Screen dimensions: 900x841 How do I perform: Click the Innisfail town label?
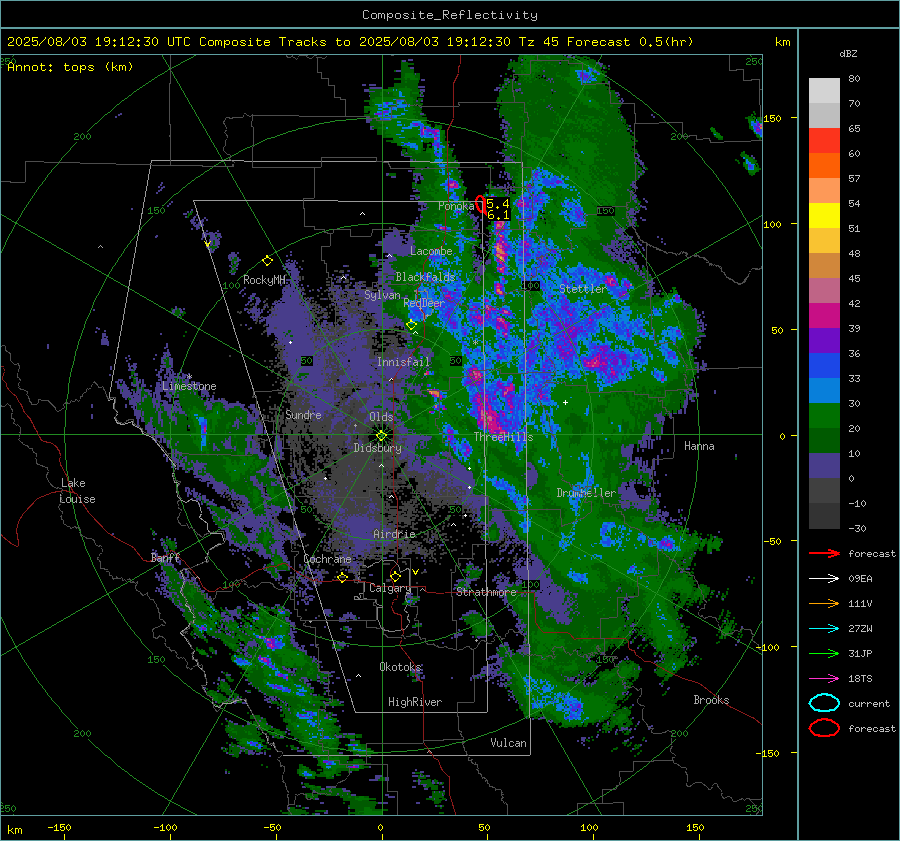tap(403, 362)
